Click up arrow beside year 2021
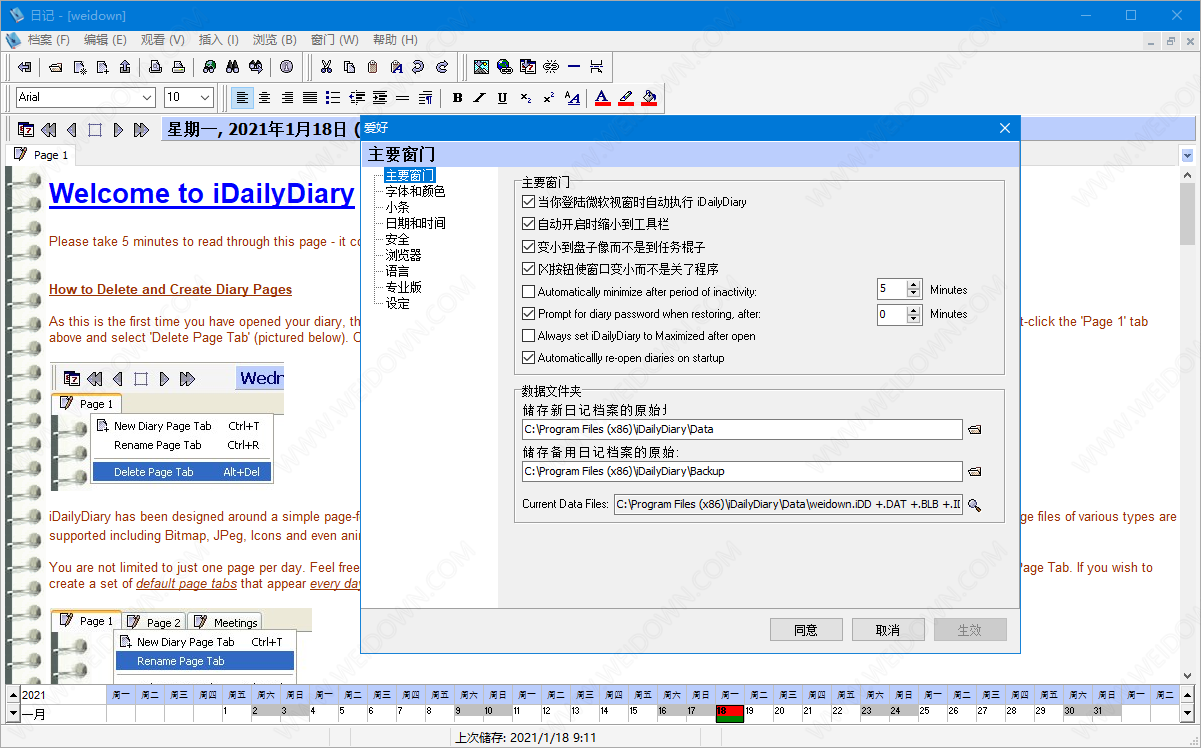The height and width of the screenshot is (748, 1201). tap(13, 694)
